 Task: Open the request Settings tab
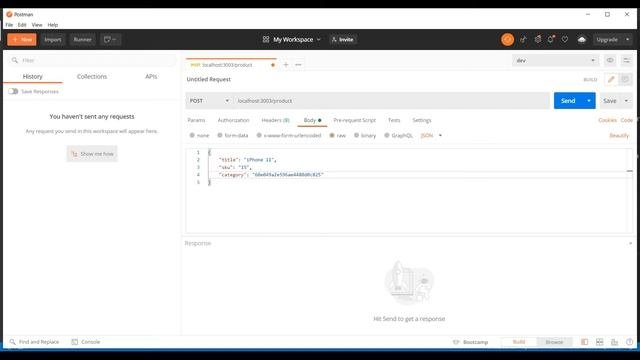422,120
